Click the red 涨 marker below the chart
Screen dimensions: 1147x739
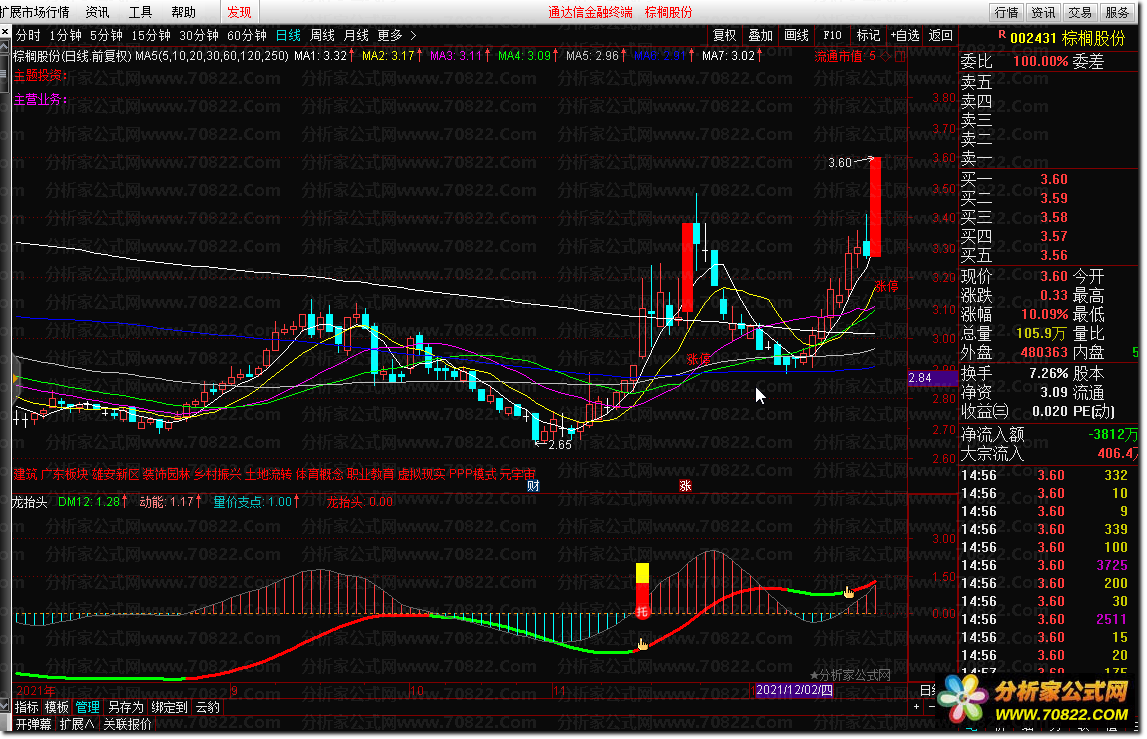tap(685, 486)
